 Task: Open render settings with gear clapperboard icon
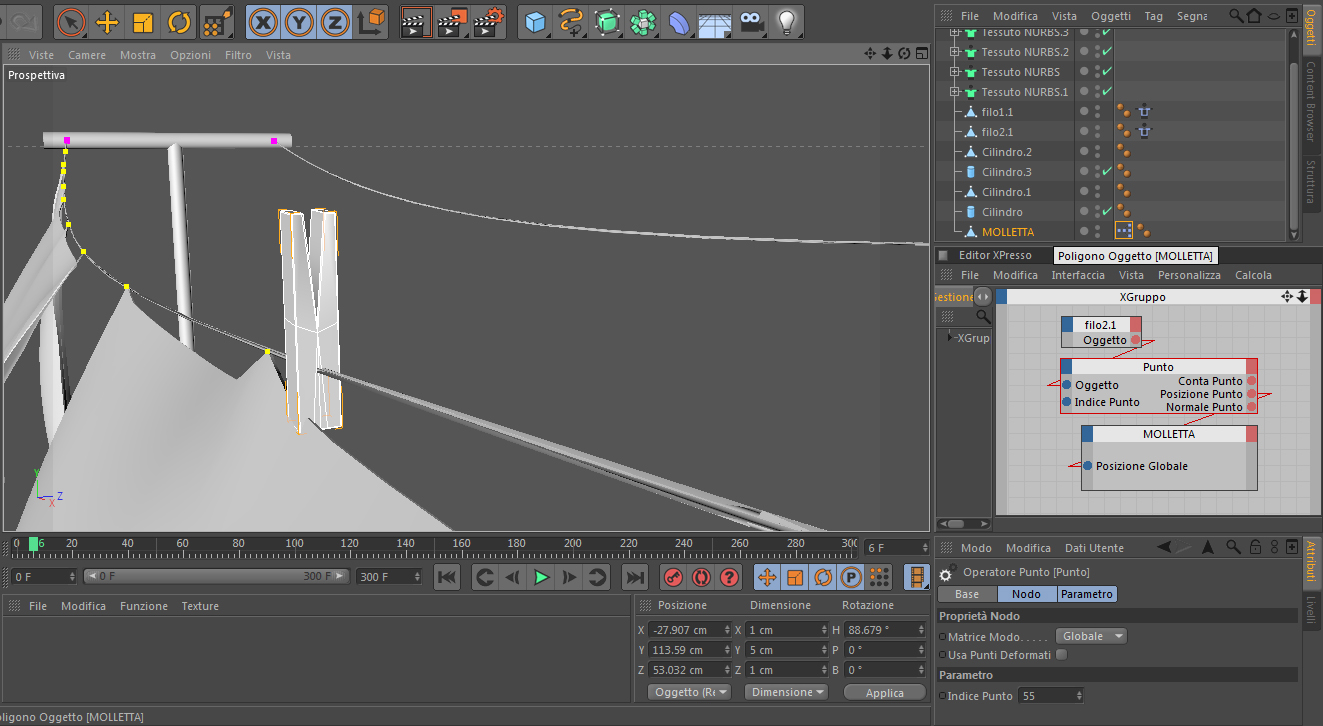tap(489, 21)
